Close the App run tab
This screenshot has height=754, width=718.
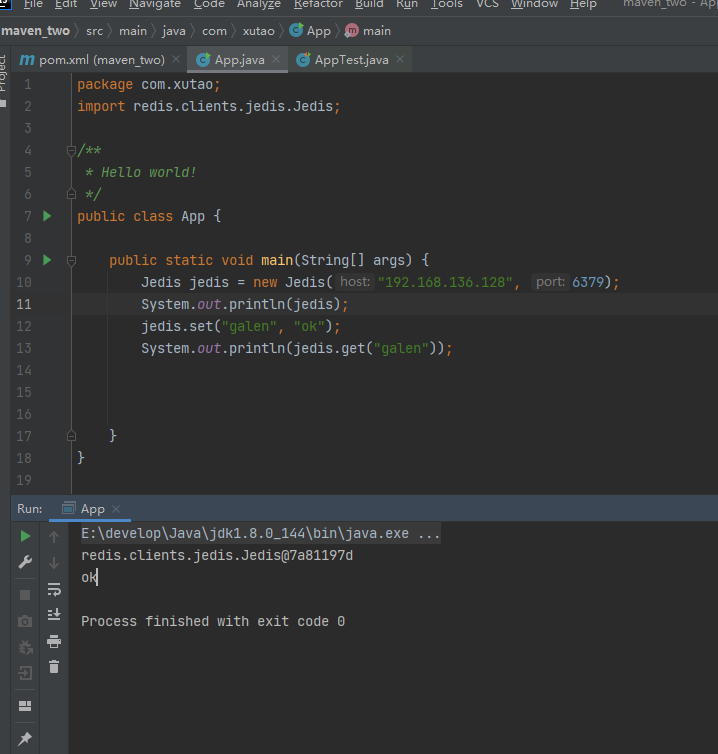tap(116, 509)
